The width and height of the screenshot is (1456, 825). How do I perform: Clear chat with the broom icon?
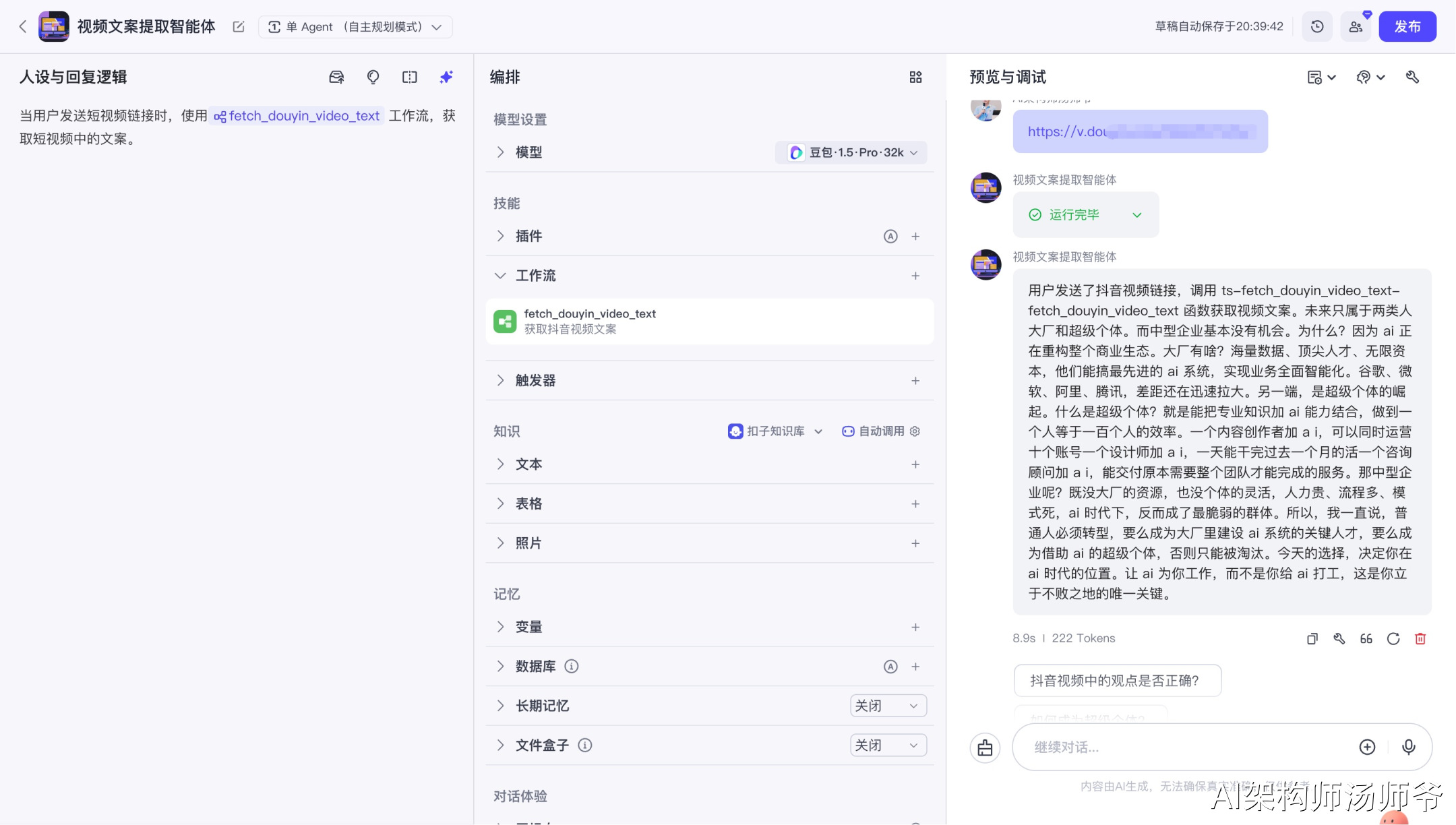click(985, 747)
